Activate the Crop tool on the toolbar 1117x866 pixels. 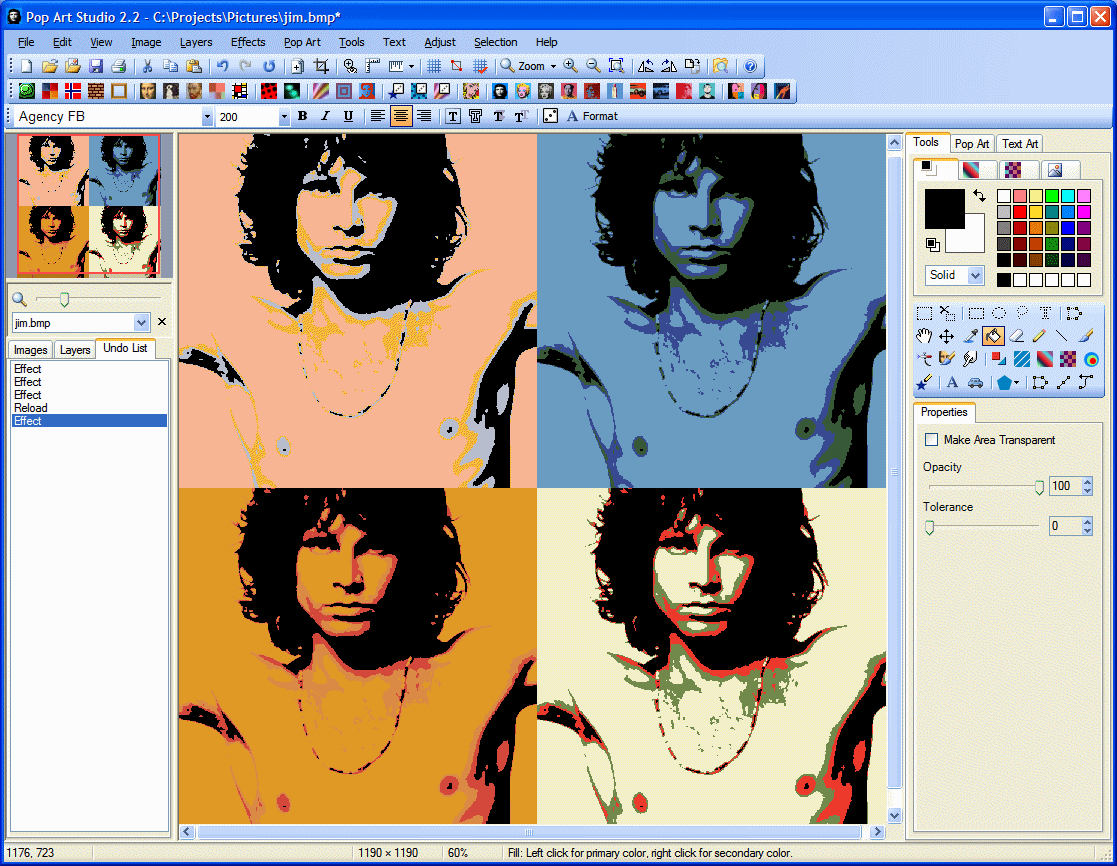pyautogui.click(x=321, y=66)
